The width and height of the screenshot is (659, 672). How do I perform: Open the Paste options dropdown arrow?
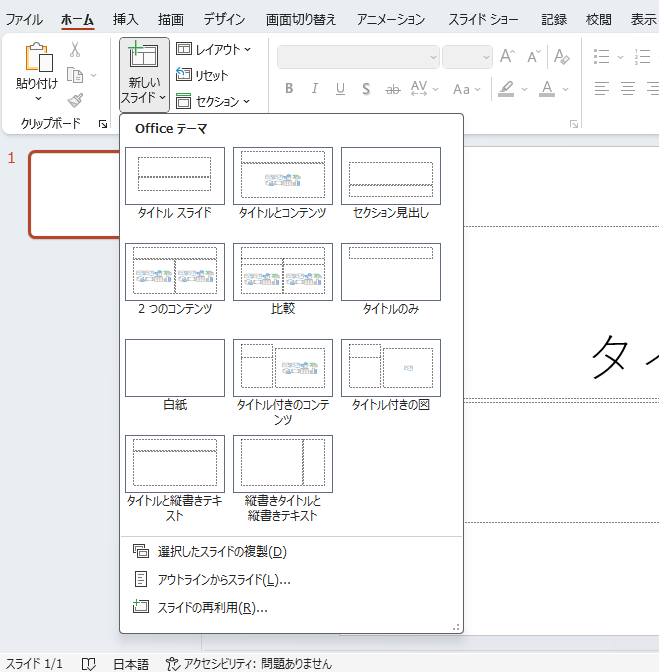point(39,99)
